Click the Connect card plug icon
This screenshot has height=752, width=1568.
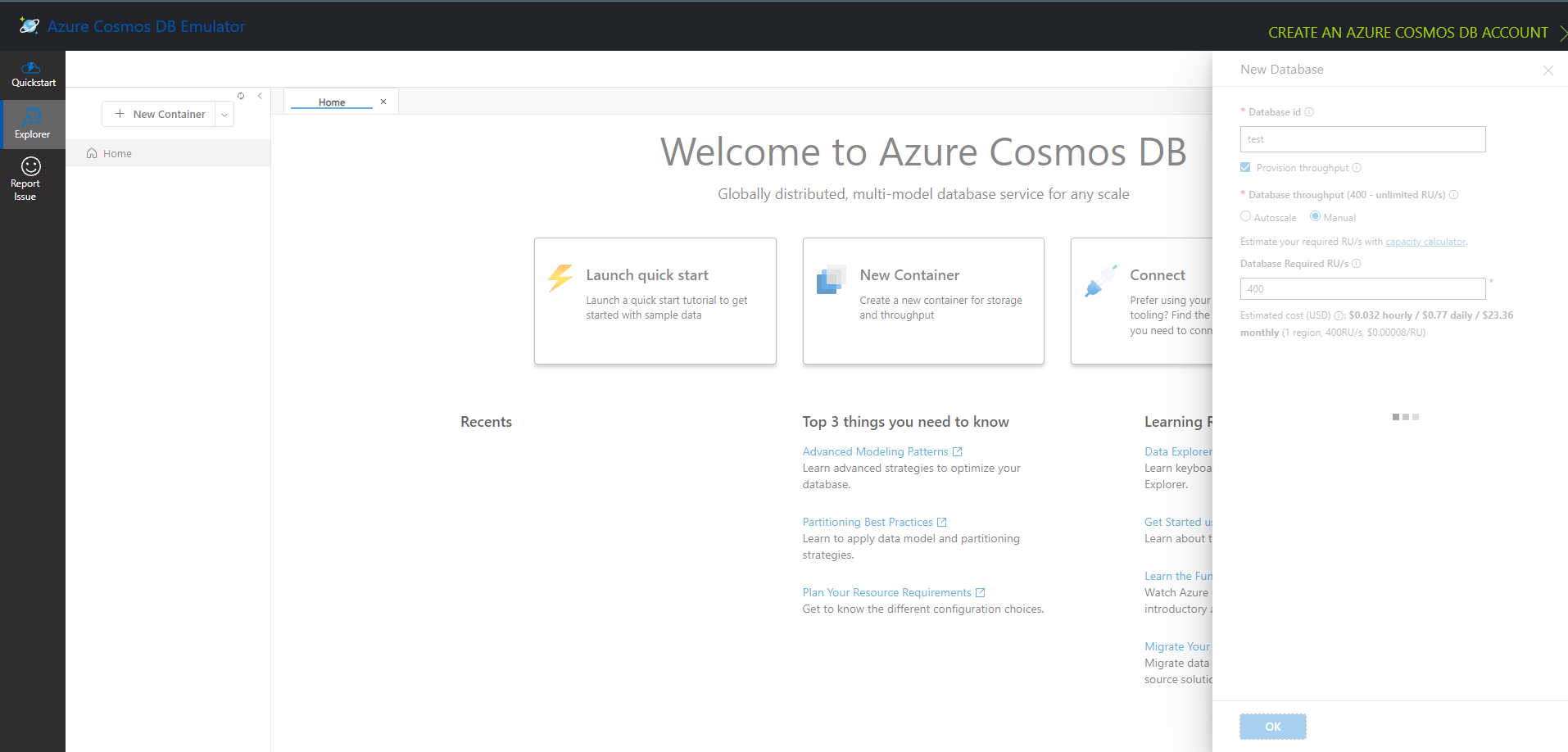[x=1101, y=280]
